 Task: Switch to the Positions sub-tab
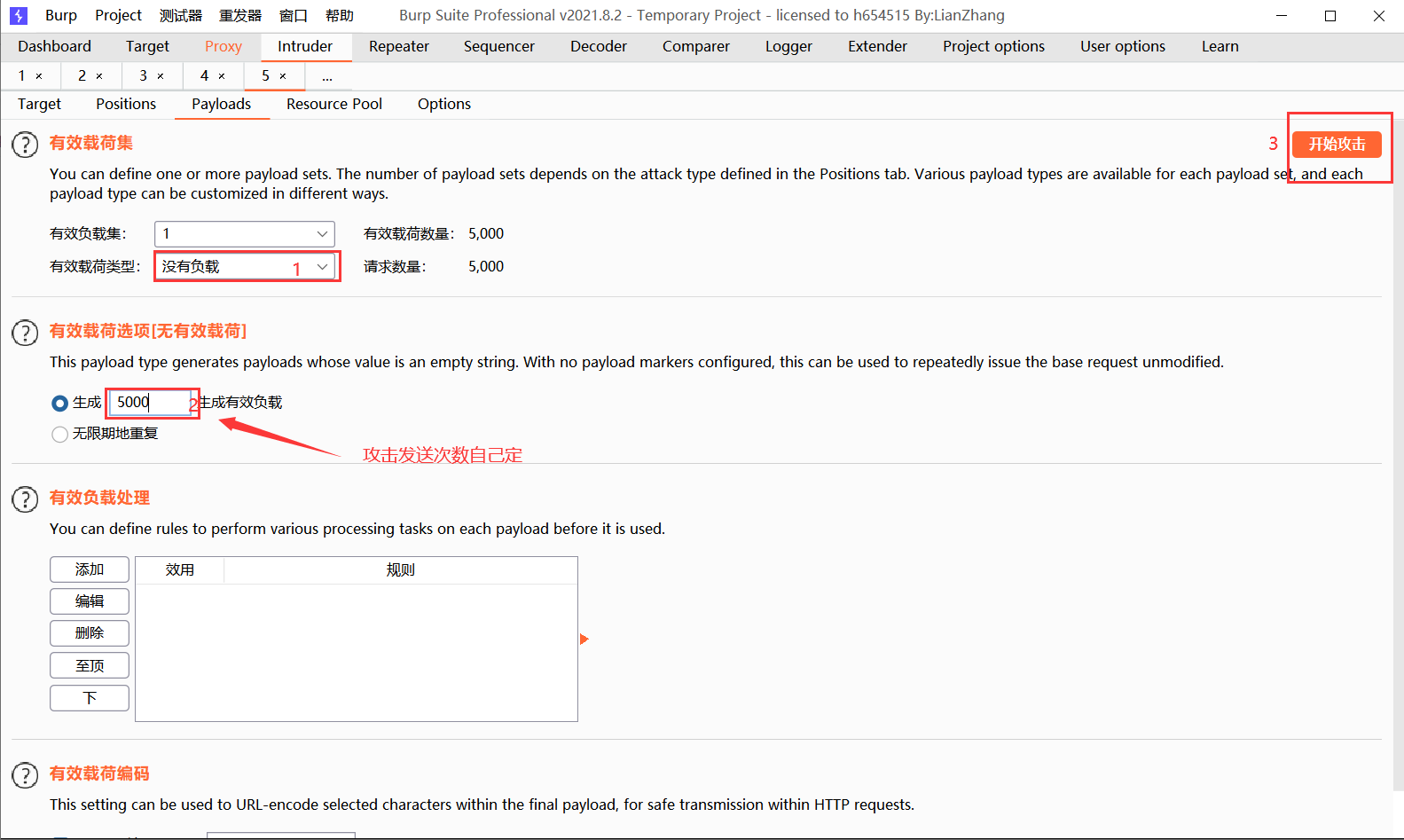(126, 104)
